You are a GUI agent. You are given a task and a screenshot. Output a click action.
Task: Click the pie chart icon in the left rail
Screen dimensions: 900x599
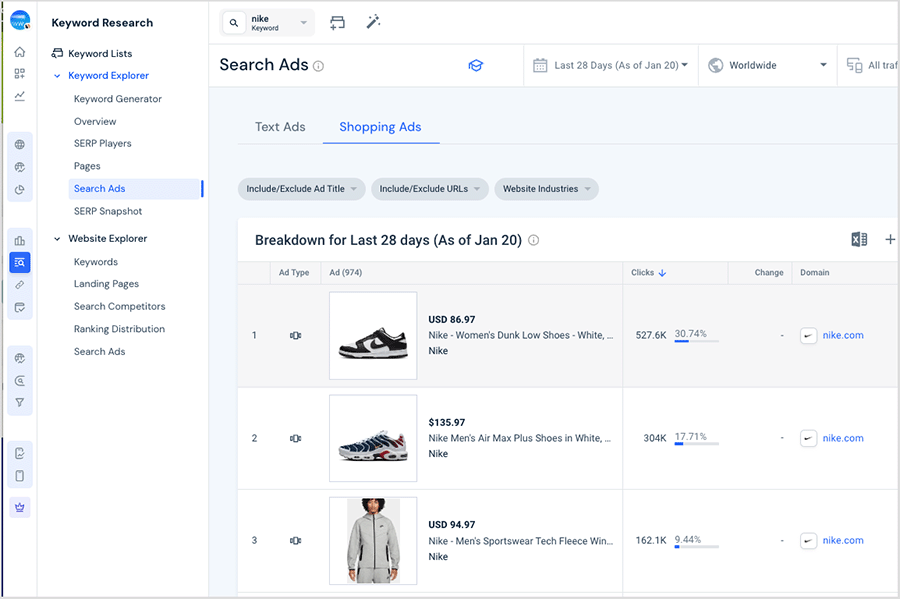click(20, 190)
